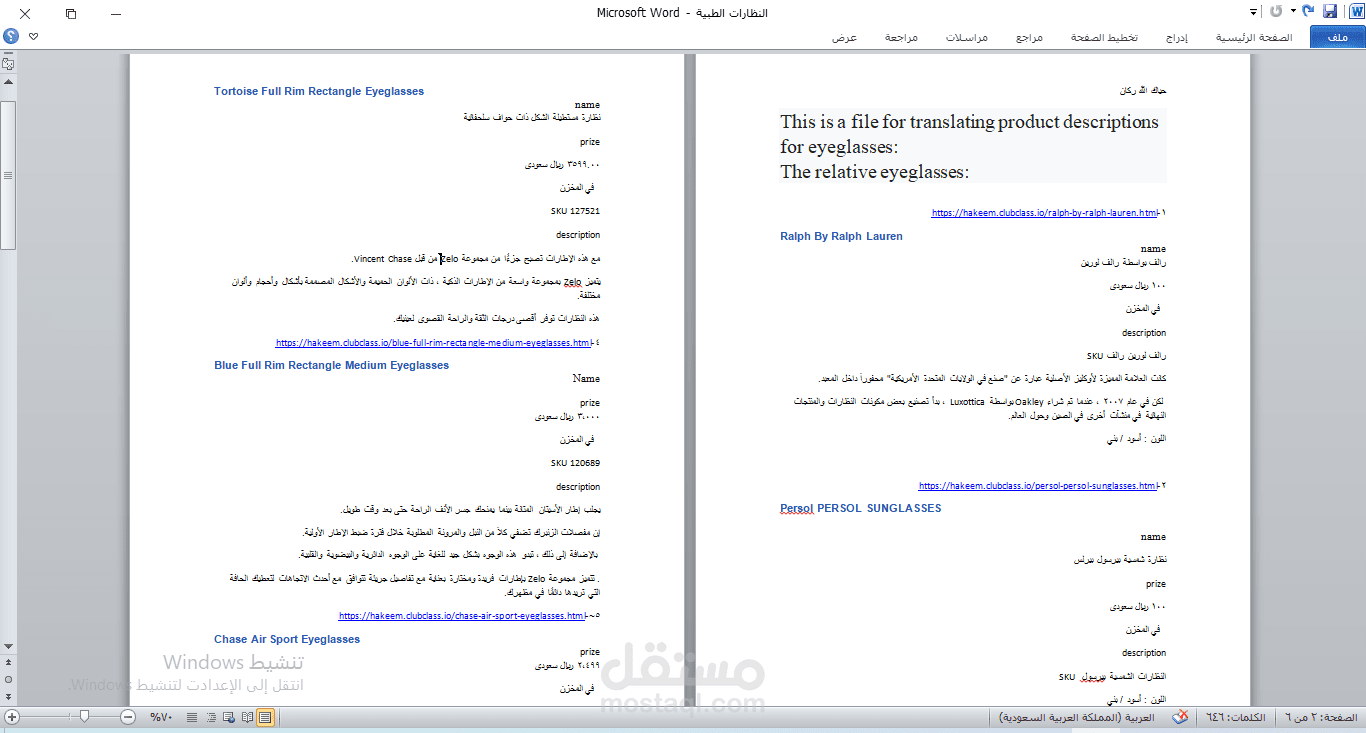Image resolution: width=1366 pixels, height=733 pixels.
Task: Open the مراسلات (Mailings) tab
Action: point(967,37)
